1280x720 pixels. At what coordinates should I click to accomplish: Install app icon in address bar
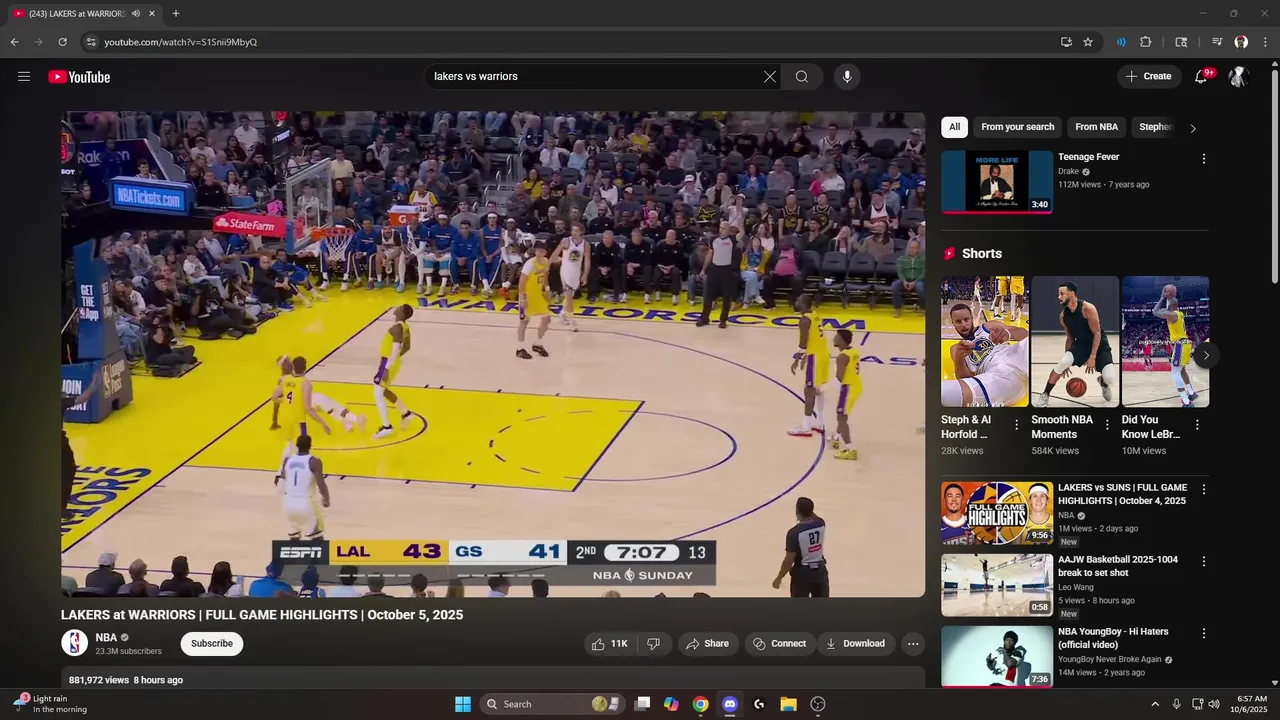coord(1066,42)
